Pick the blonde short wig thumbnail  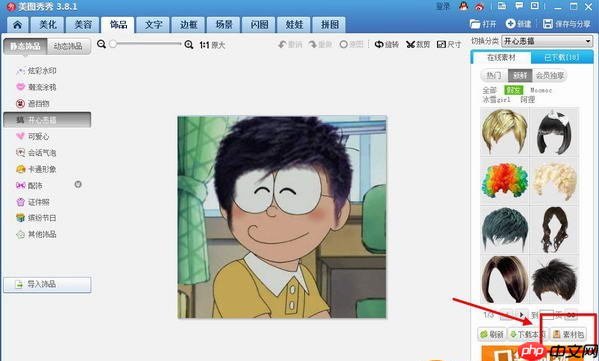click(505, 132)
